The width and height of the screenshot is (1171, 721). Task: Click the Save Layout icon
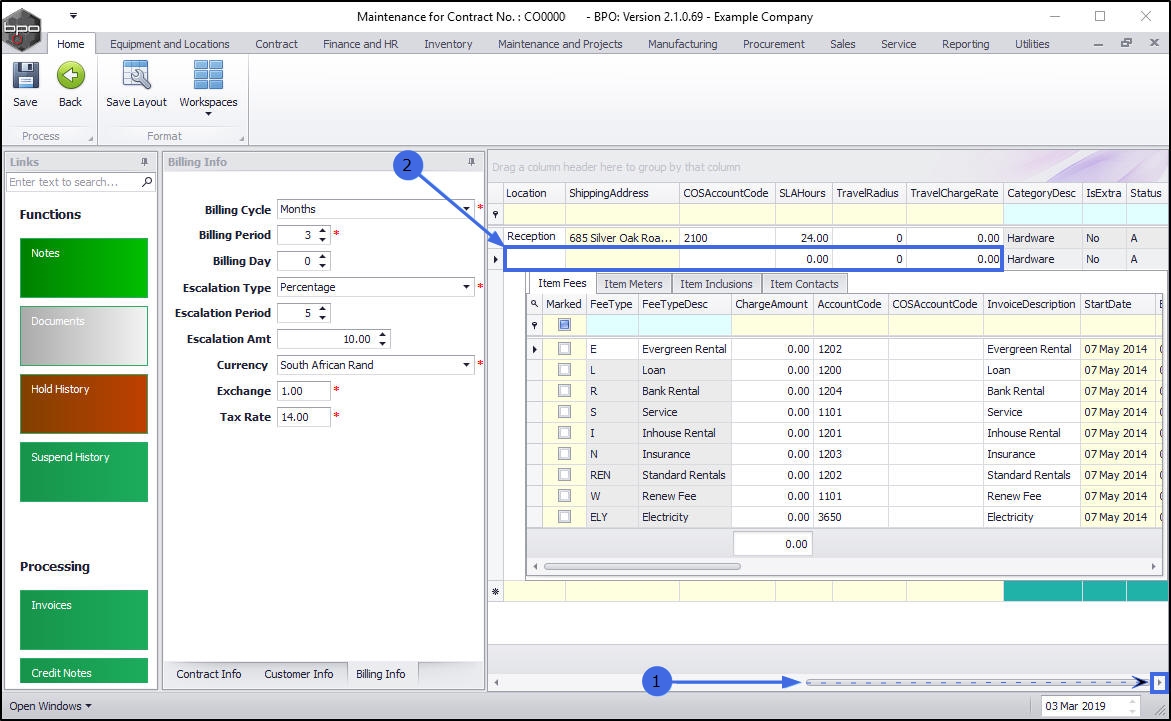click(136, 76)
